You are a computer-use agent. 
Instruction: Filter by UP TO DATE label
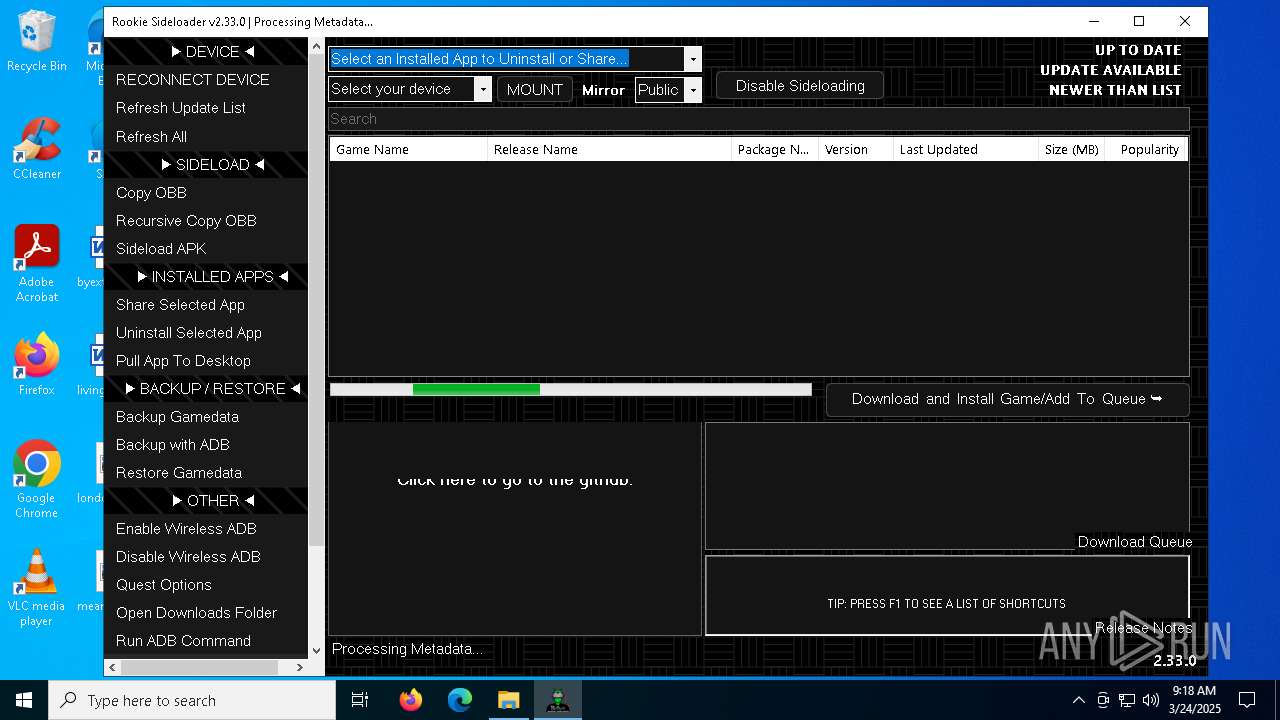[1138, 50]
